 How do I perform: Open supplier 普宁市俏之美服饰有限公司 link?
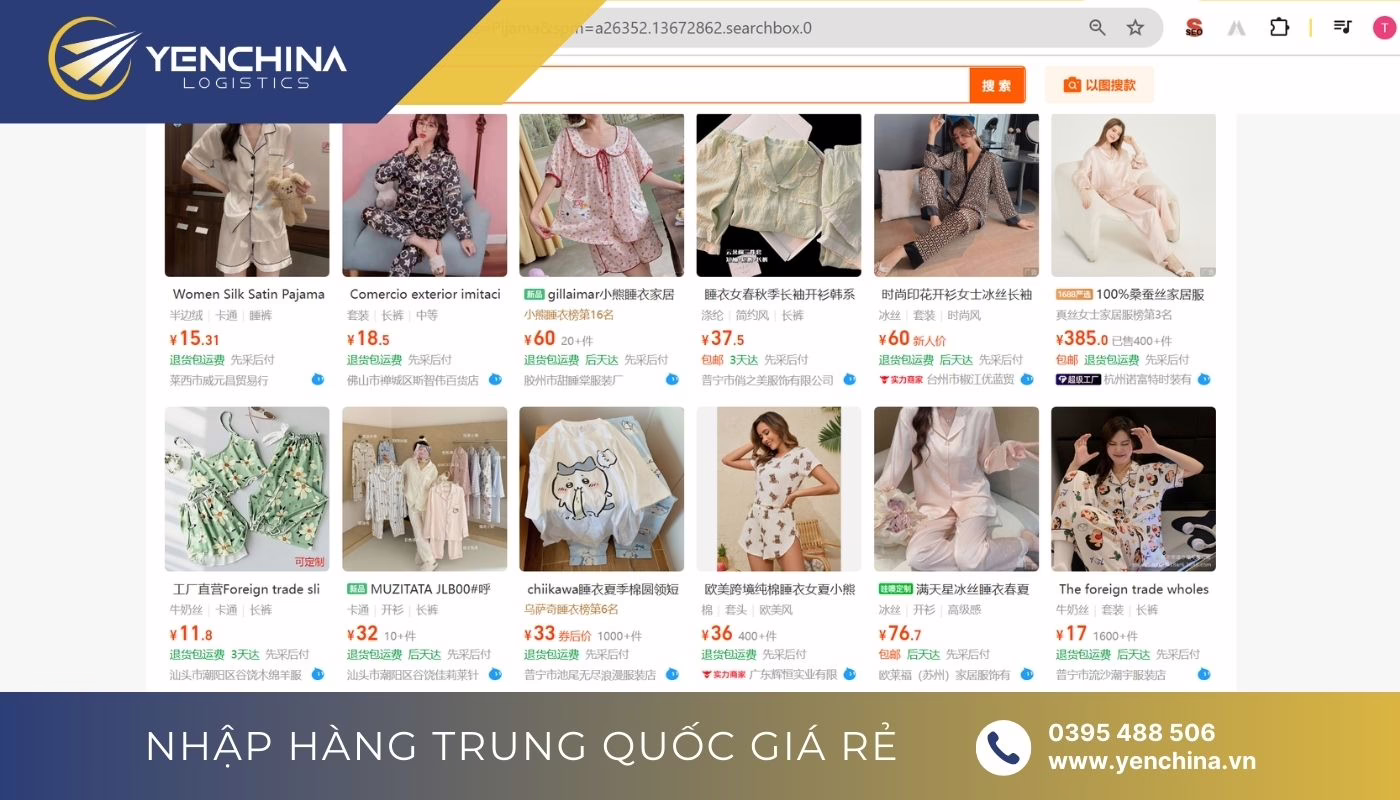click(767, 380)
